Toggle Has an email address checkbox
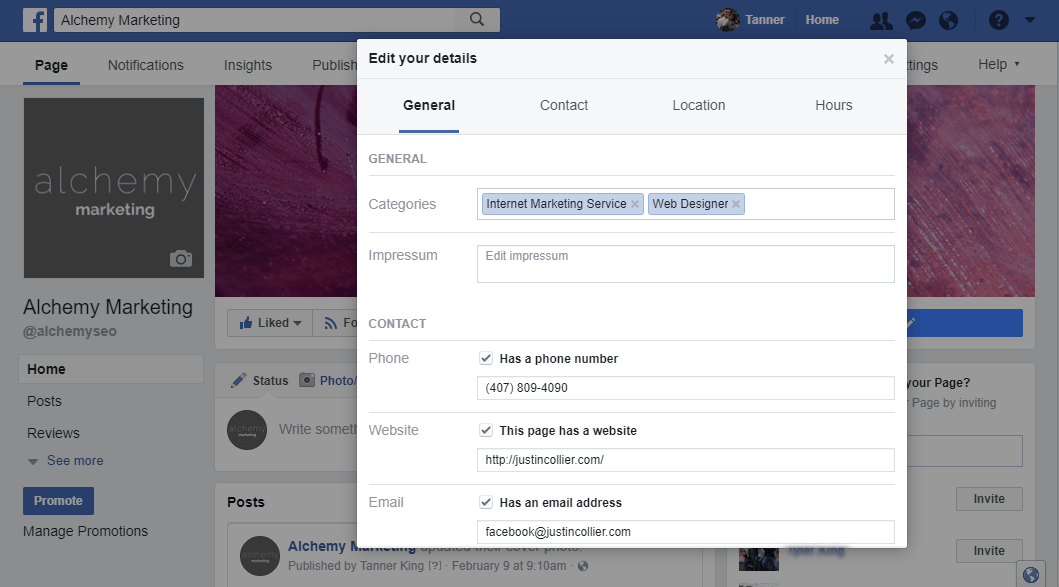The image size is (1059, 587). (486, 502)
